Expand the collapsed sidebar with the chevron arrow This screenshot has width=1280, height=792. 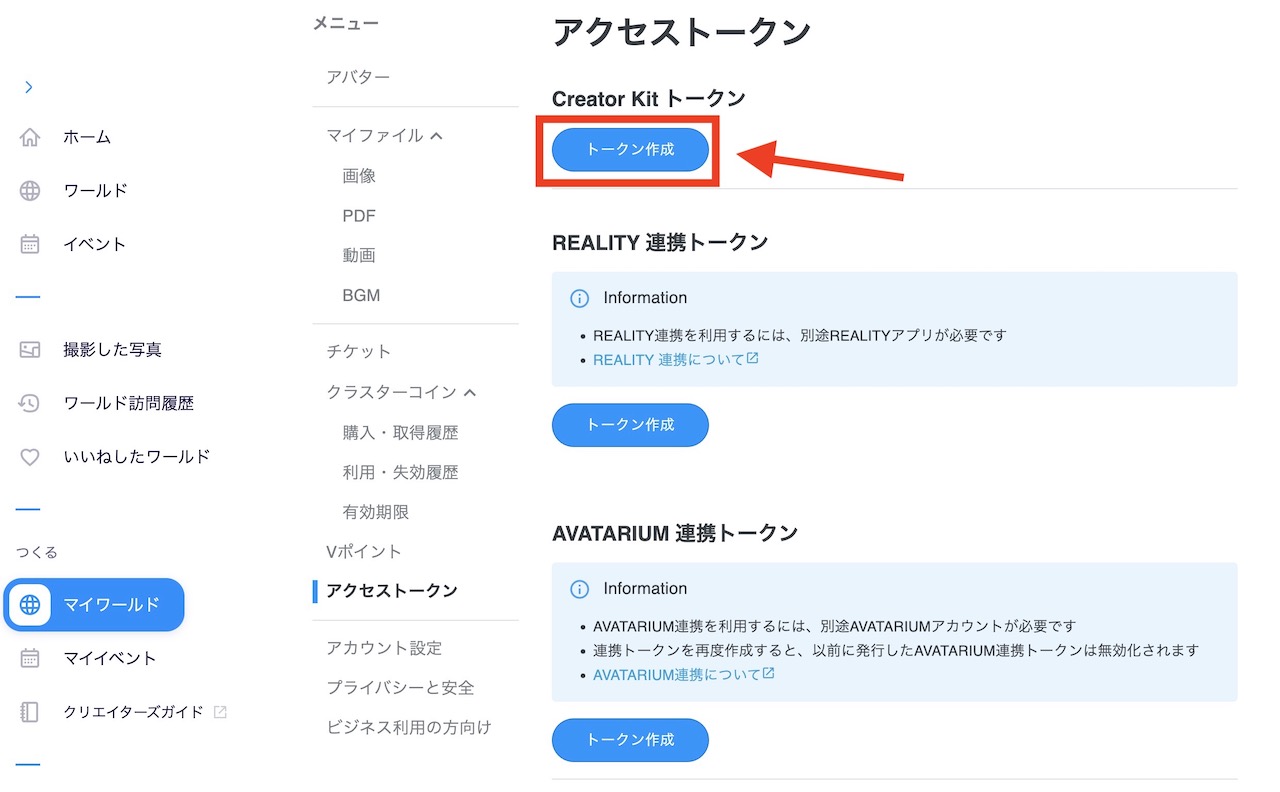pyautogui.click(x=28, y=87)
